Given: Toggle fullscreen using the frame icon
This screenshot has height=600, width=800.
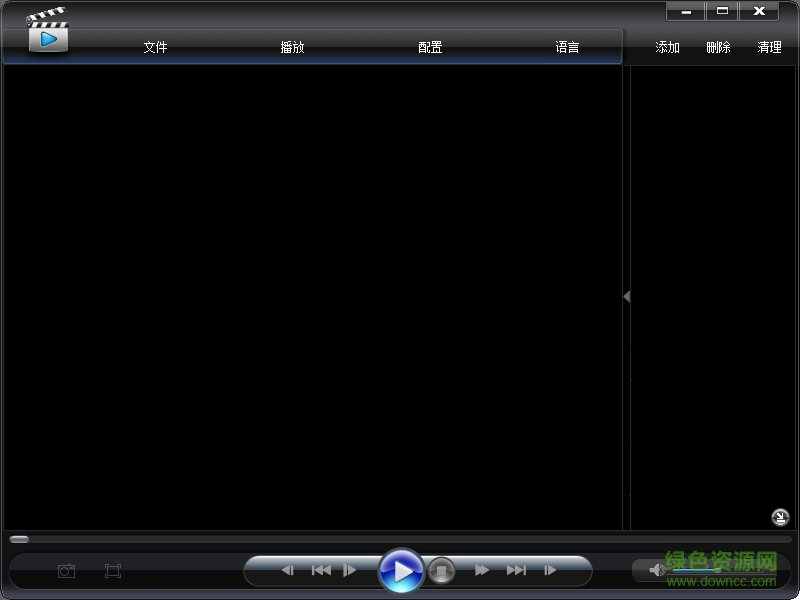Looking at the screenshot, I should click(x=112, y=570).
